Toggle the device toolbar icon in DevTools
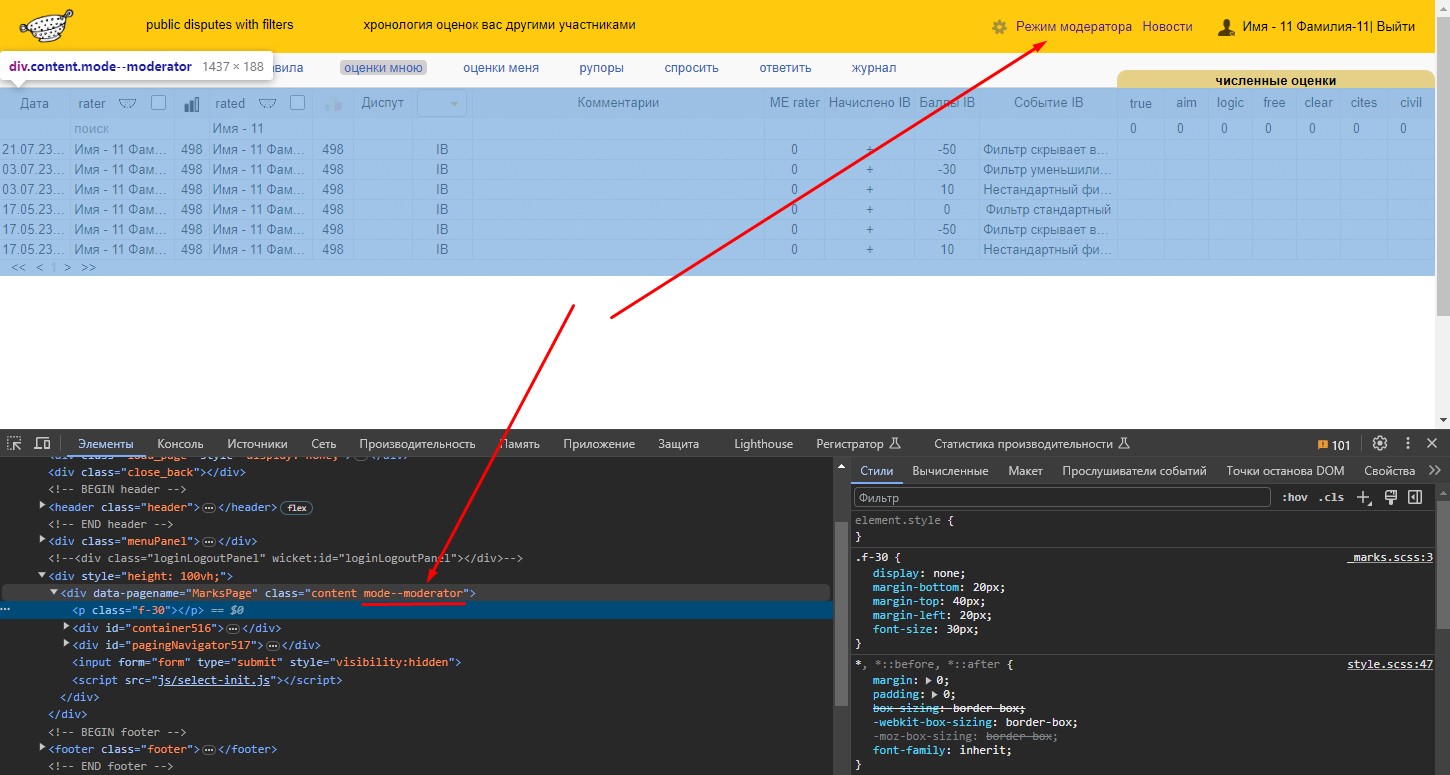The width and height of the screenshot is (1450, 775). point(42,443)
